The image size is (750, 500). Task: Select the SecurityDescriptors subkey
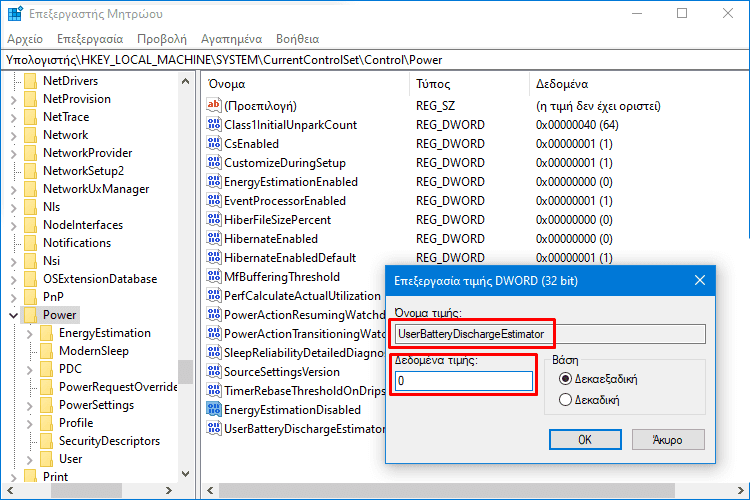click(x=109, y=441)
